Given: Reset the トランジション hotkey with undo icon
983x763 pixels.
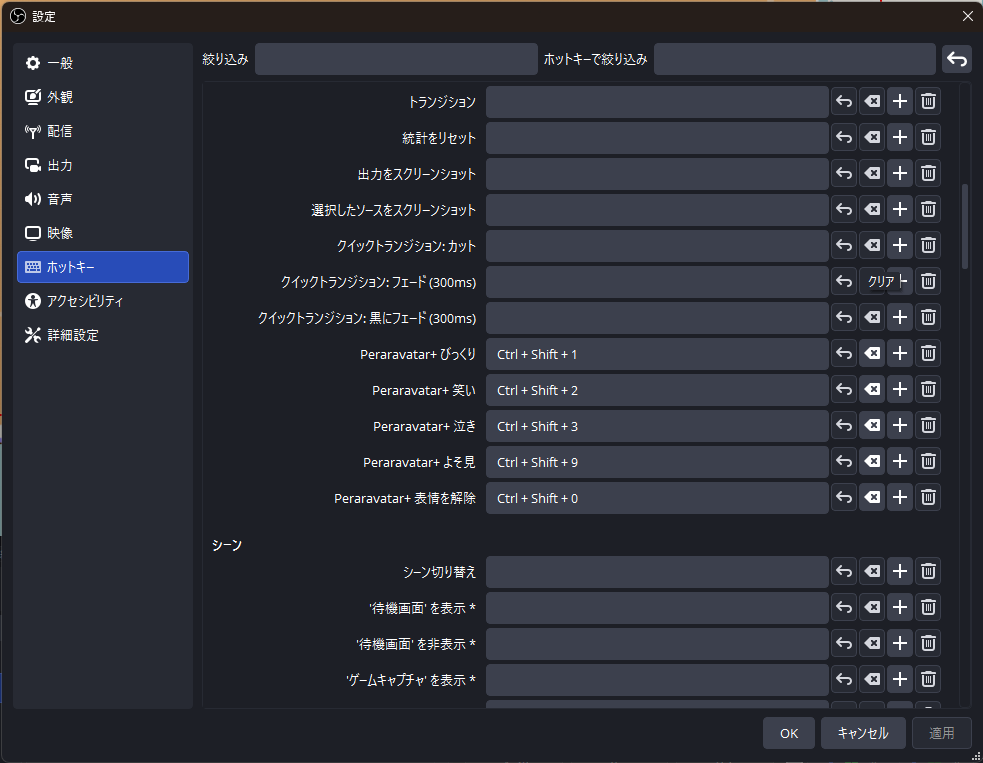Looking at the screenshot, I should tap(844, 101).
